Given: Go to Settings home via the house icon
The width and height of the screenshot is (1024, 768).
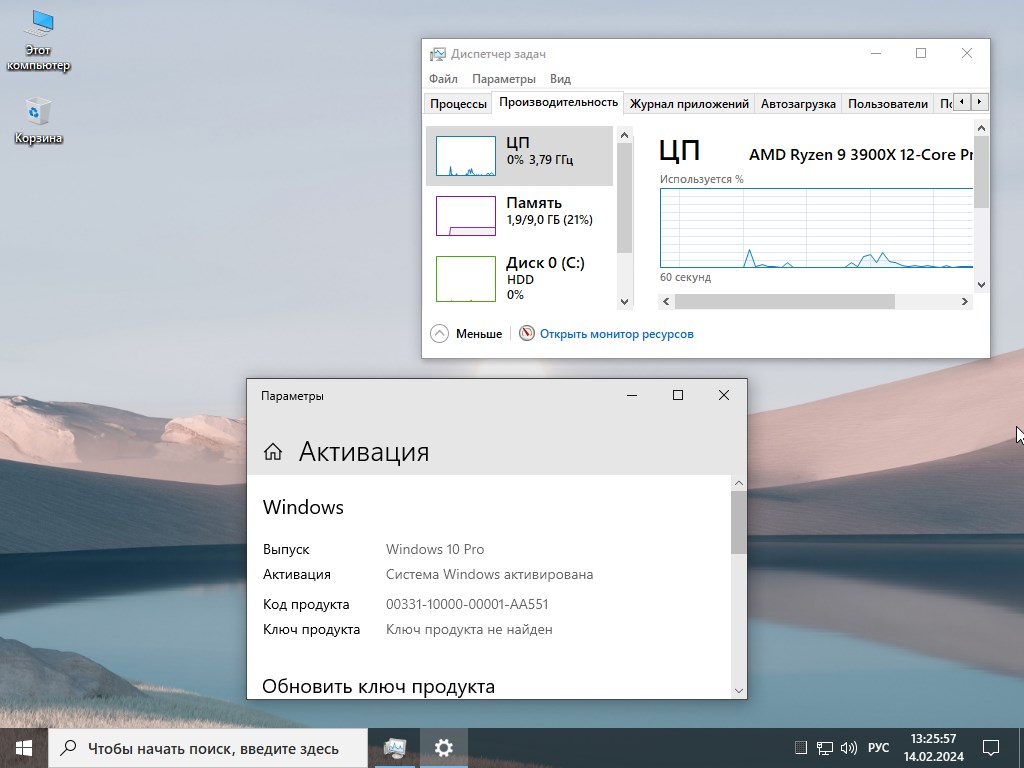Looking at the screenshot, I should (273, 451).
